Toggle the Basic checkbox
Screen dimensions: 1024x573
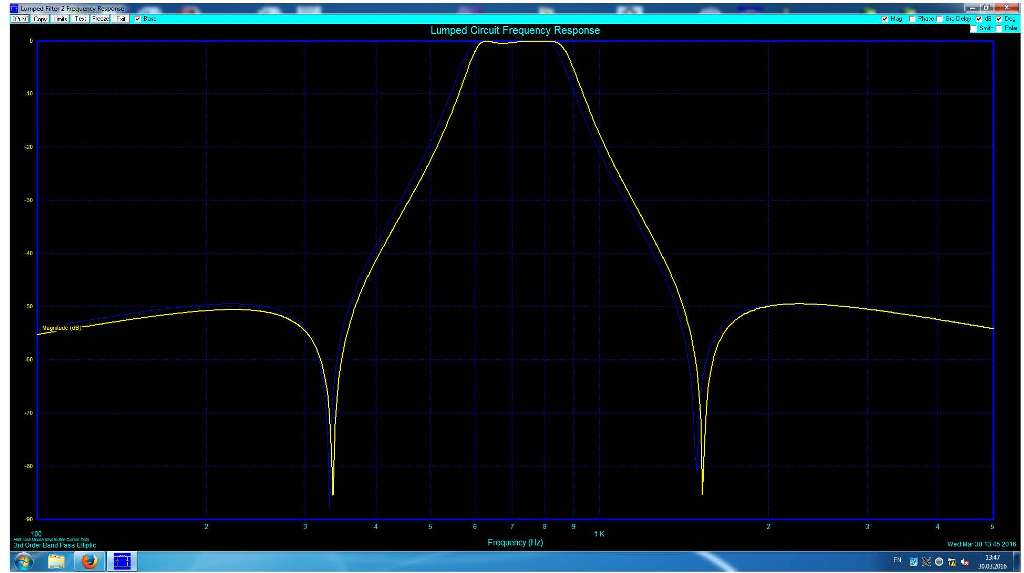coord(138,19)
